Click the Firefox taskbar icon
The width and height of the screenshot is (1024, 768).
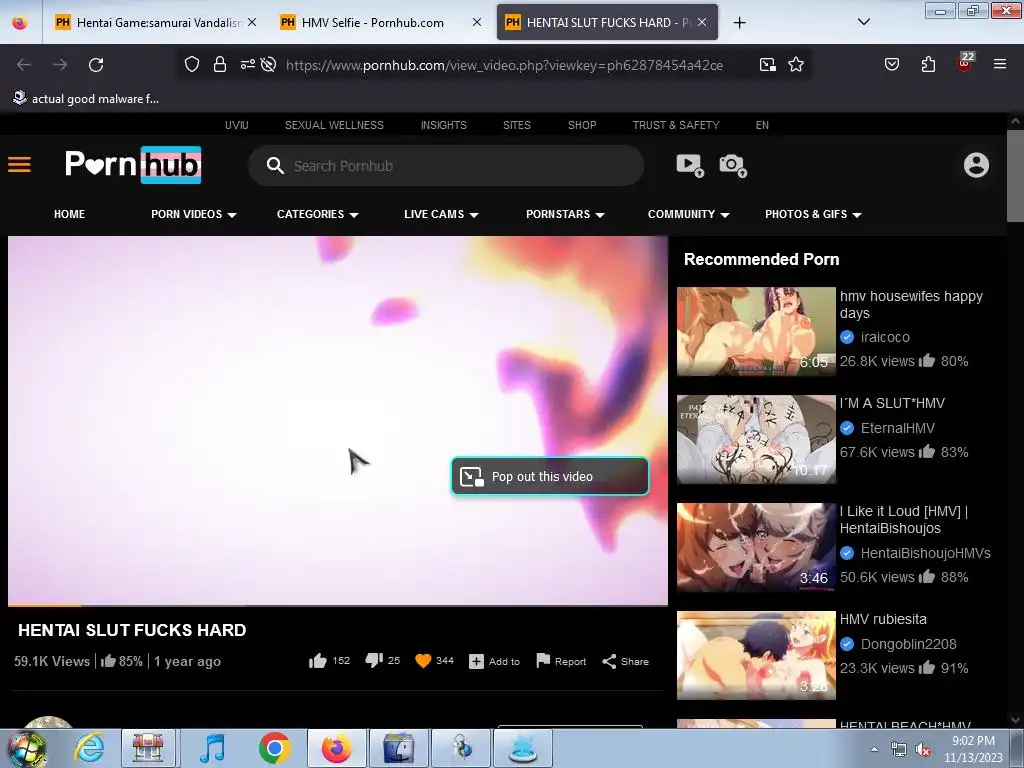tap(336, 748)
